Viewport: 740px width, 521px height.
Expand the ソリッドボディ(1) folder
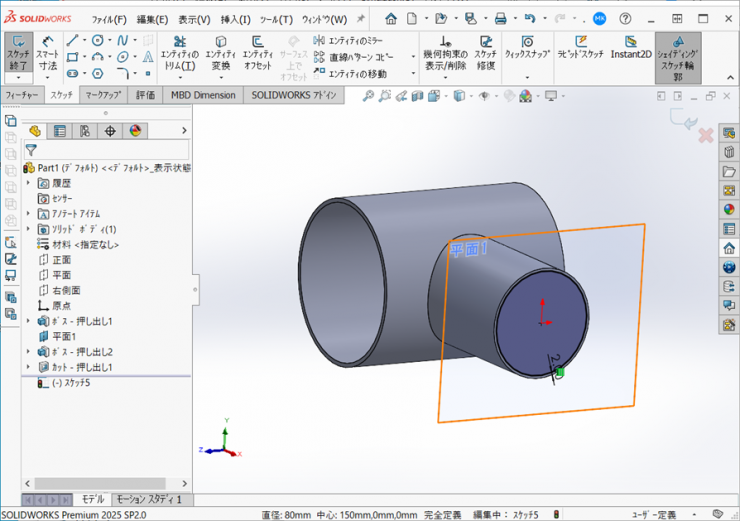(x=28, y=229)
